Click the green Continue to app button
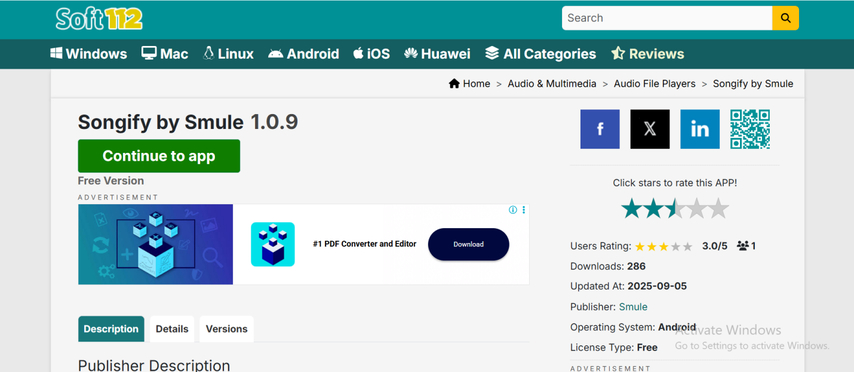This screenshot has width=854, height=372. tap(159, 156)
